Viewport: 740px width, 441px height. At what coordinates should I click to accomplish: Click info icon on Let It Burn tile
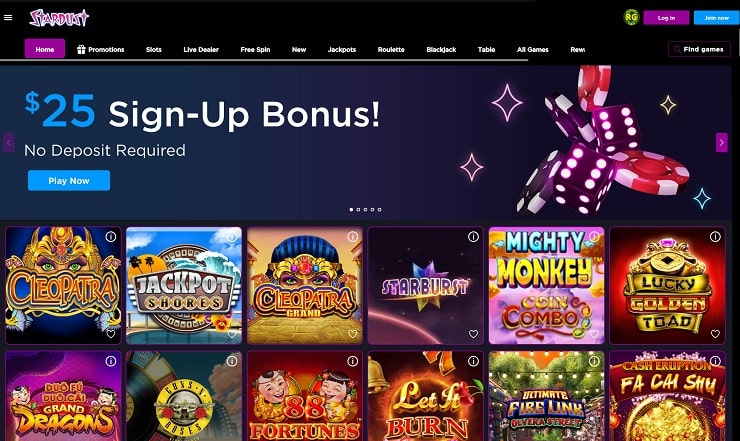pos(473,361)
